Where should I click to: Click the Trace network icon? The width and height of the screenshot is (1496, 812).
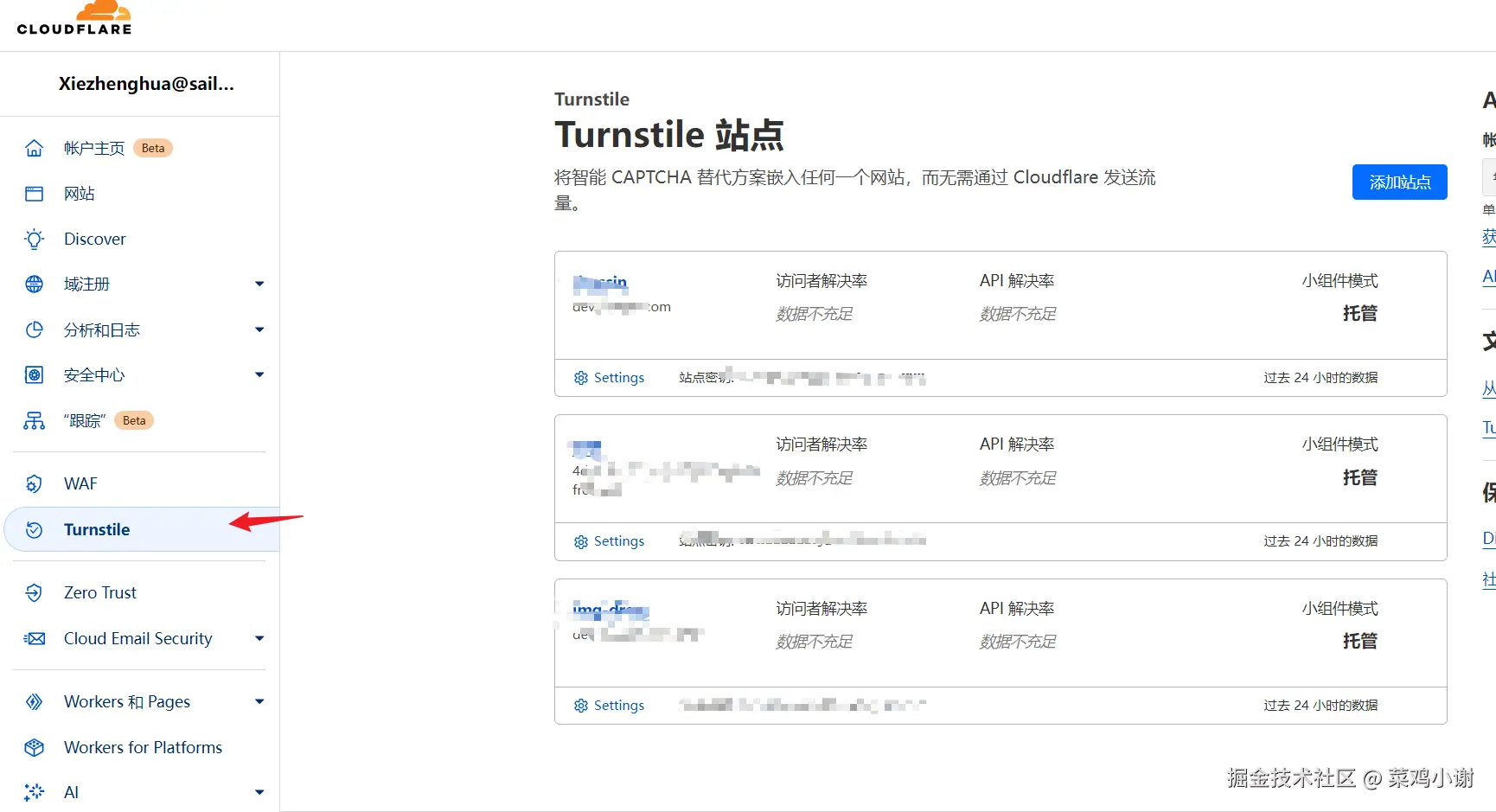pos(35,420)
